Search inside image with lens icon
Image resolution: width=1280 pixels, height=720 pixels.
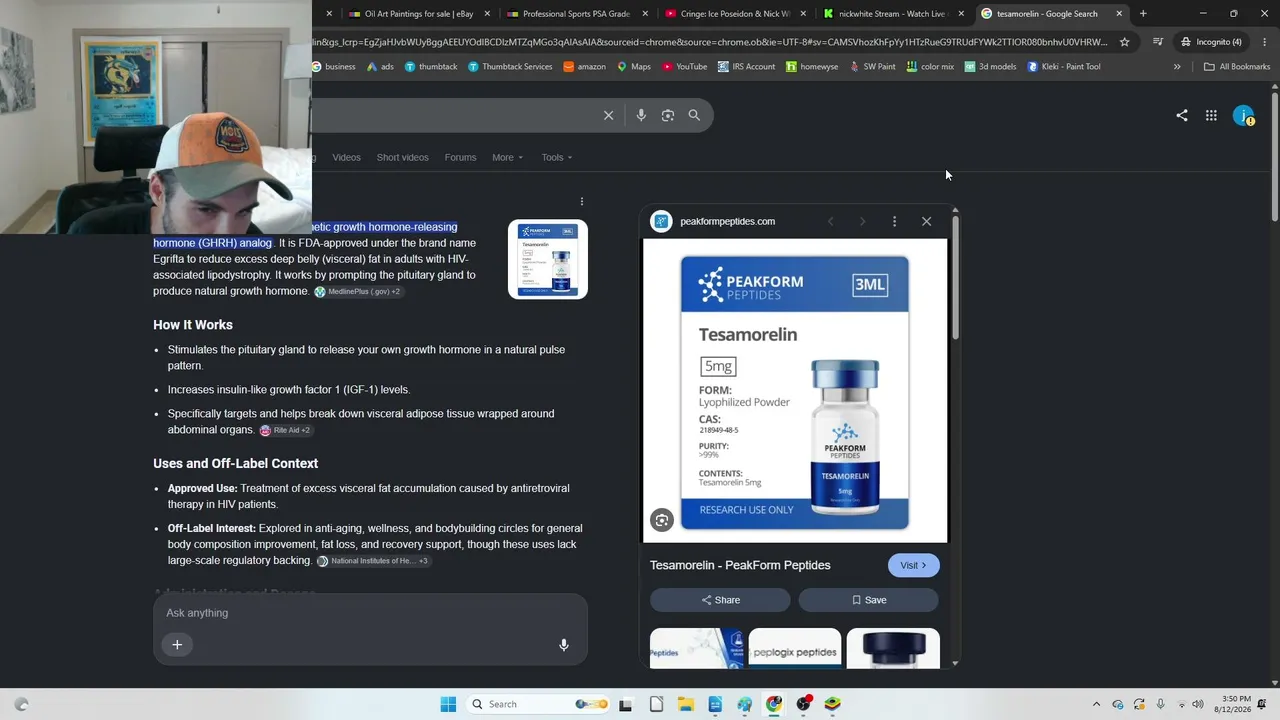click(x=661, y=519)
